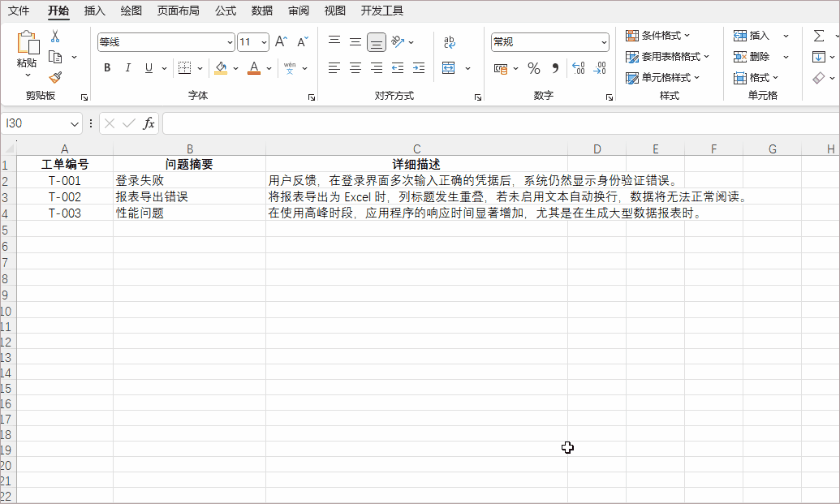Click the Cut scissors icon
Screen dimensions: 840x504
(55, 36)
